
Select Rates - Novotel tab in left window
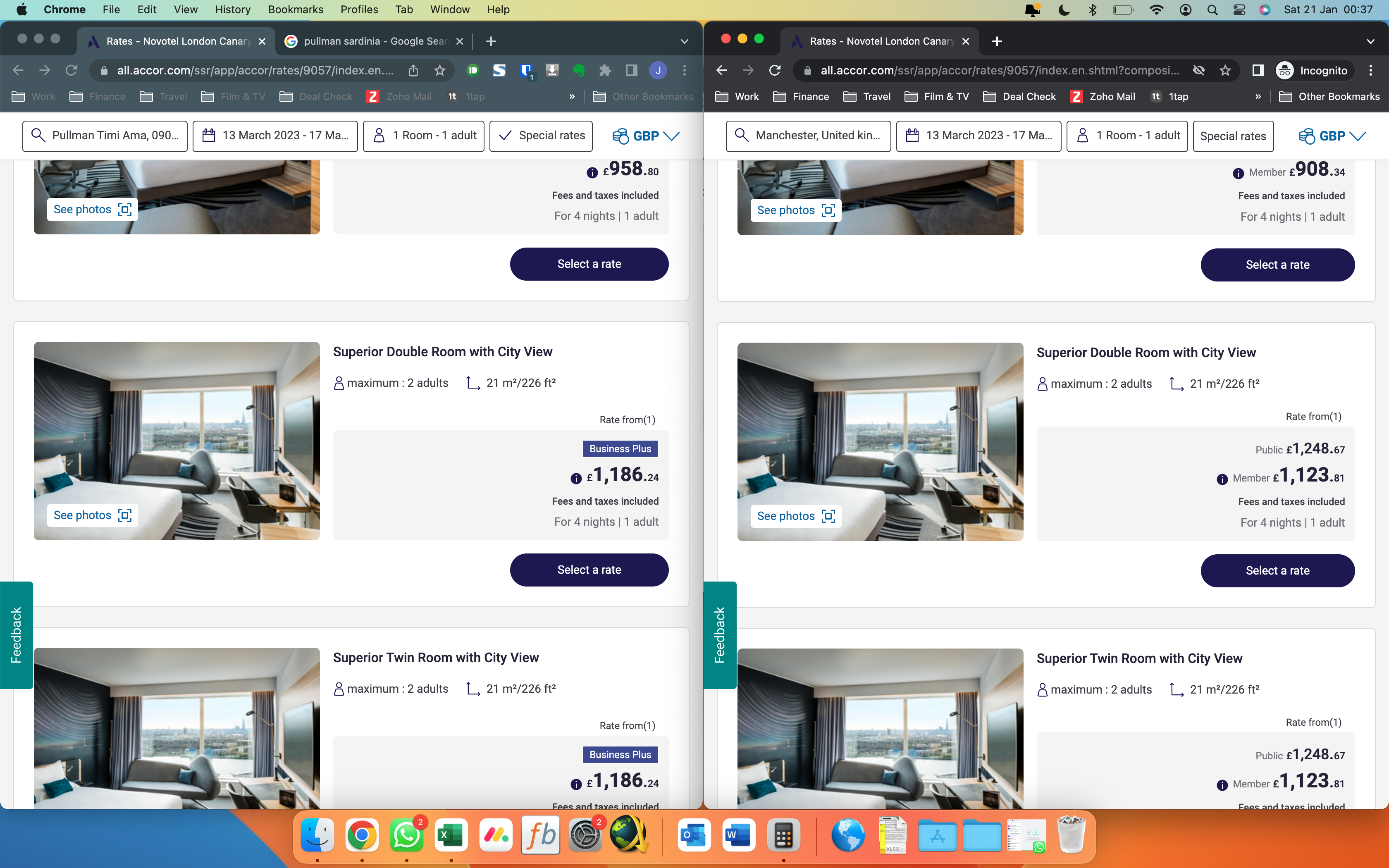click(175, 41)
